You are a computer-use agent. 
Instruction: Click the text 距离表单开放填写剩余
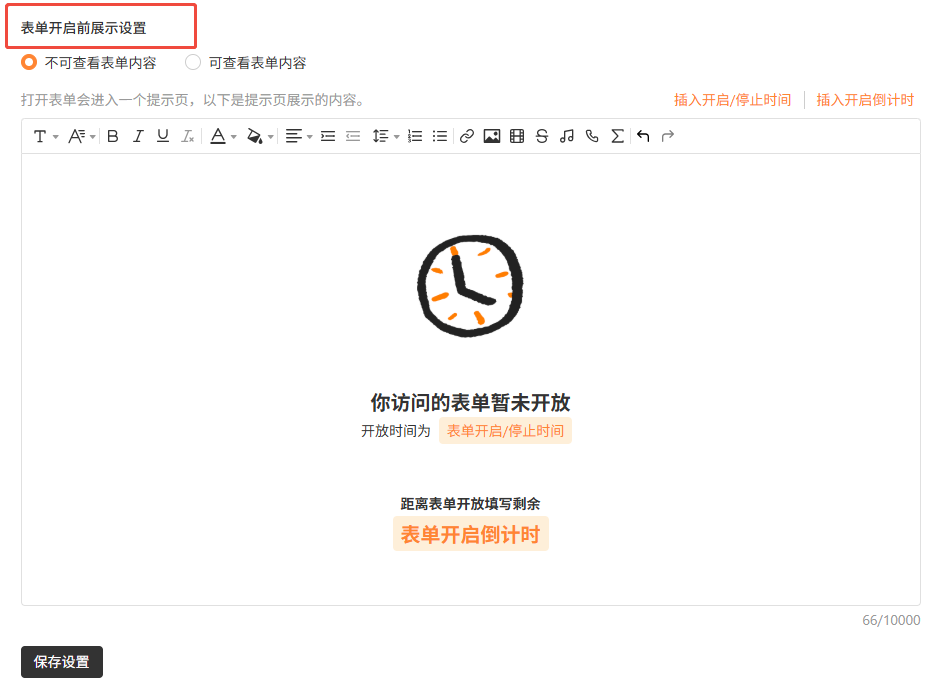470,504
